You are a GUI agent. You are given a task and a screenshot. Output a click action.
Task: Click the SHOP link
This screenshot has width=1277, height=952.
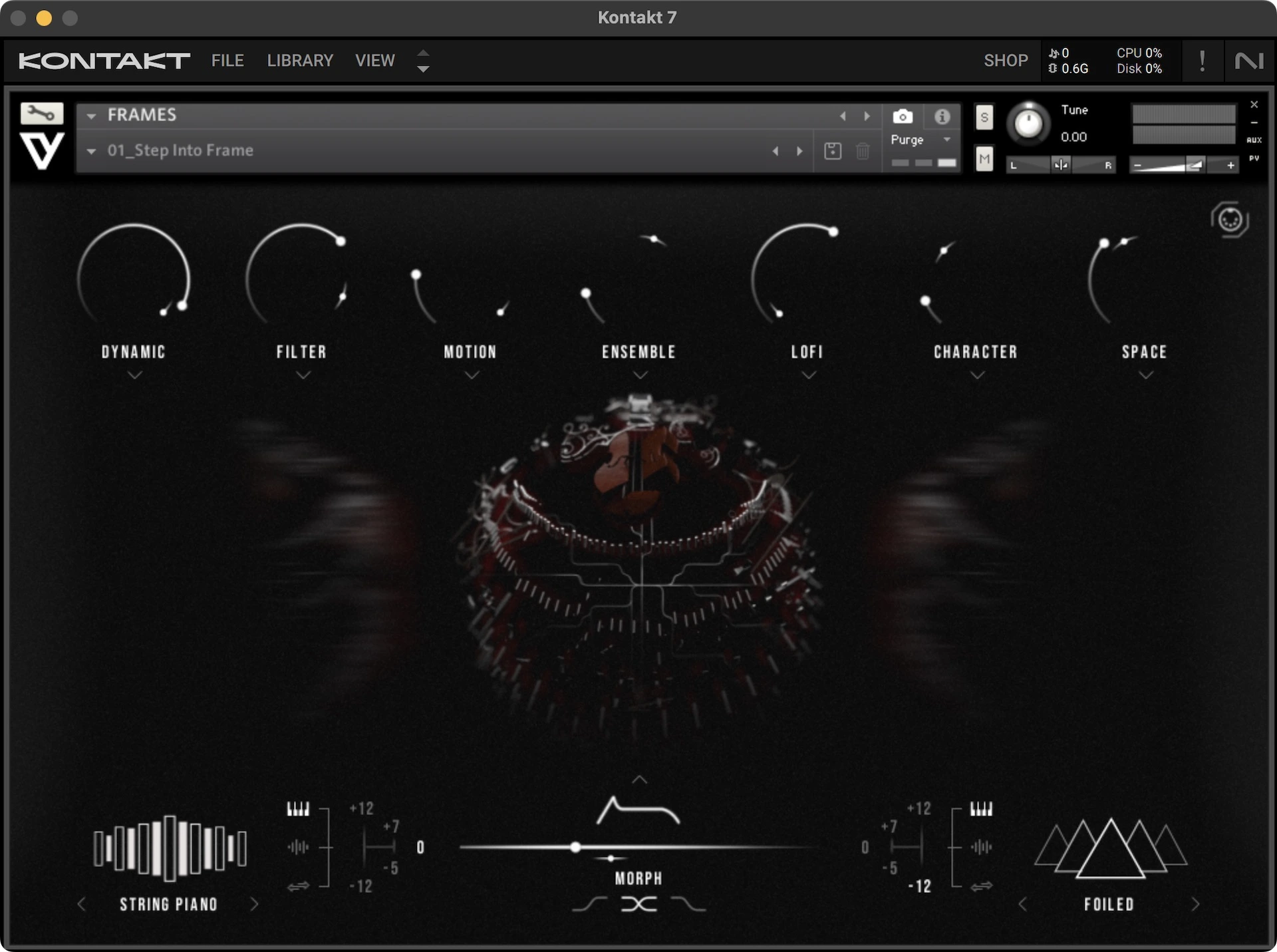point(1006,61)
